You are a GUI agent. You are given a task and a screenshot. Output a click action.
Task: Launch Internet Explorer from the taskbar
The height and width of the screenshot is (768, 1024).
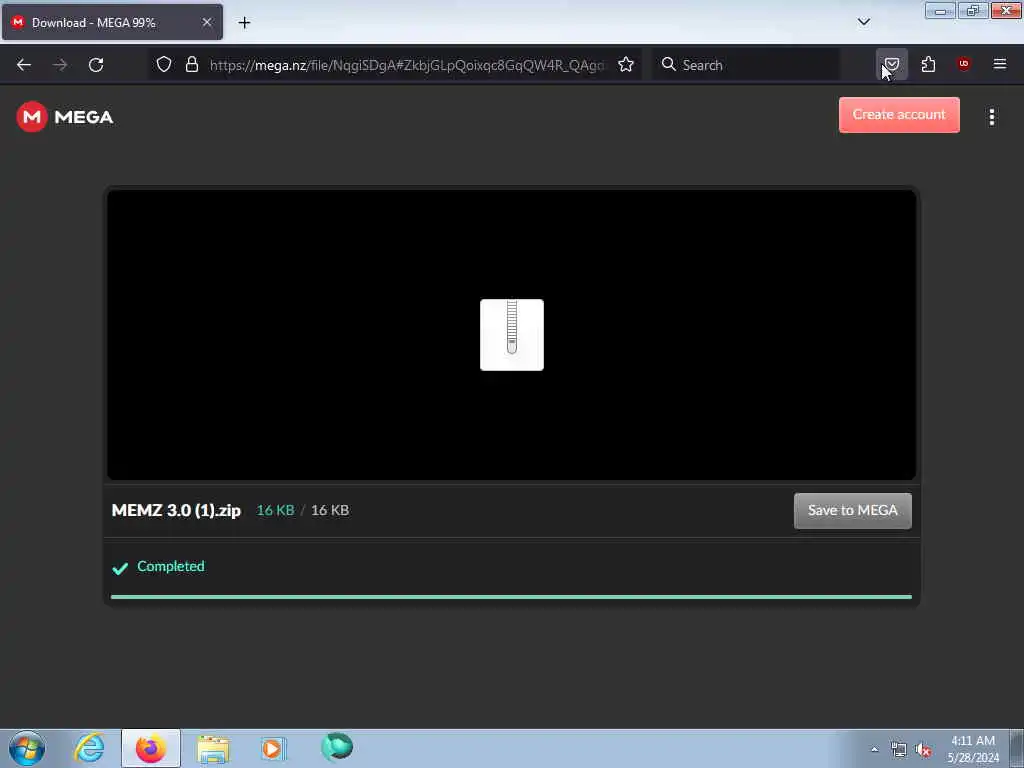(89, 748)
